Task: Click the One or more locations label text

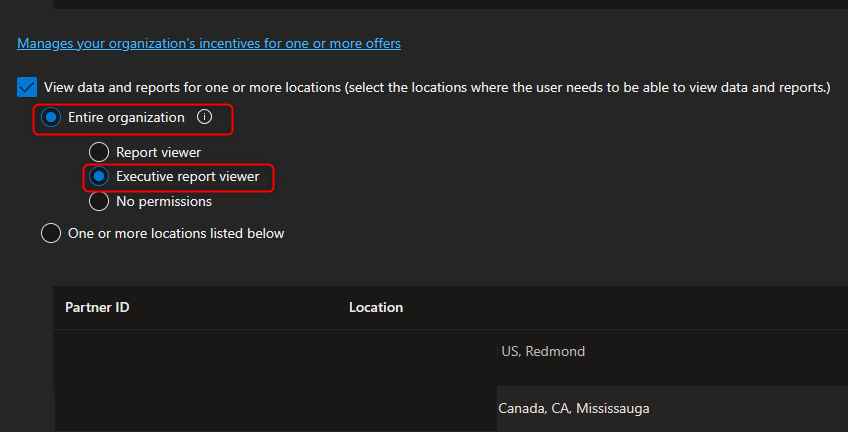Action: tap(176, 234)
